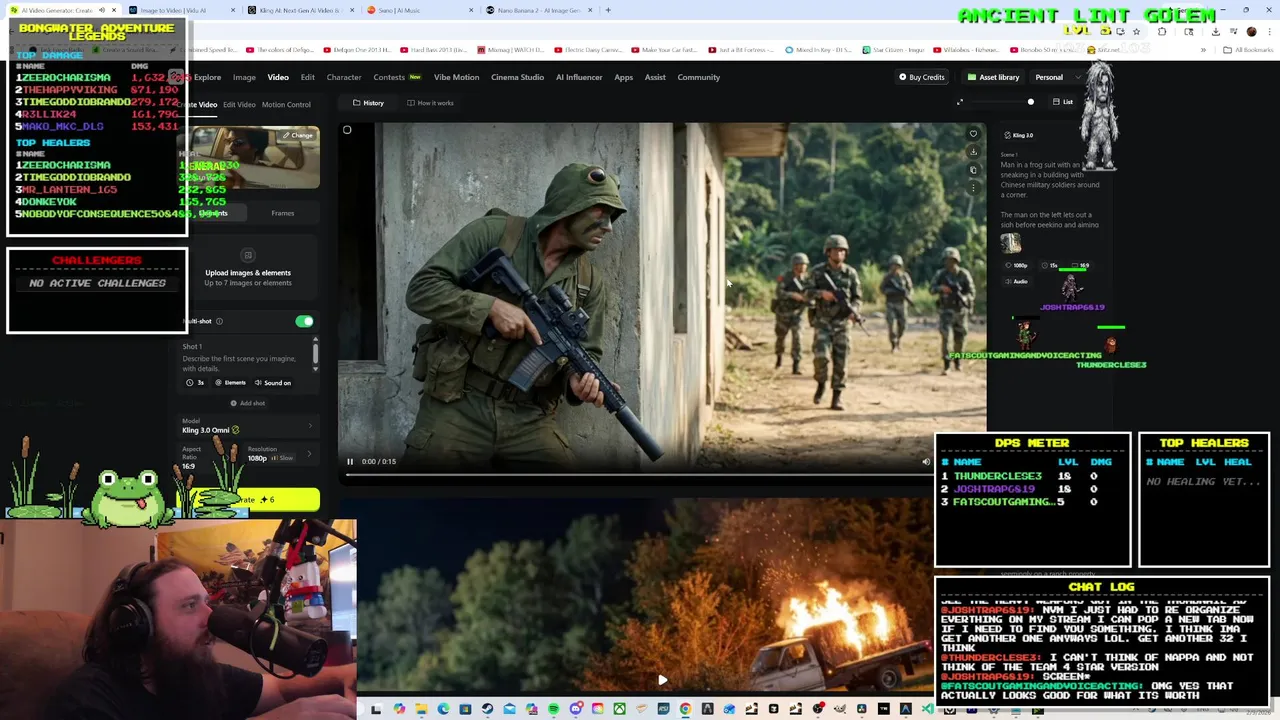
Task: Open the Spotify icon in the taskbar
Action: [553, 709]
